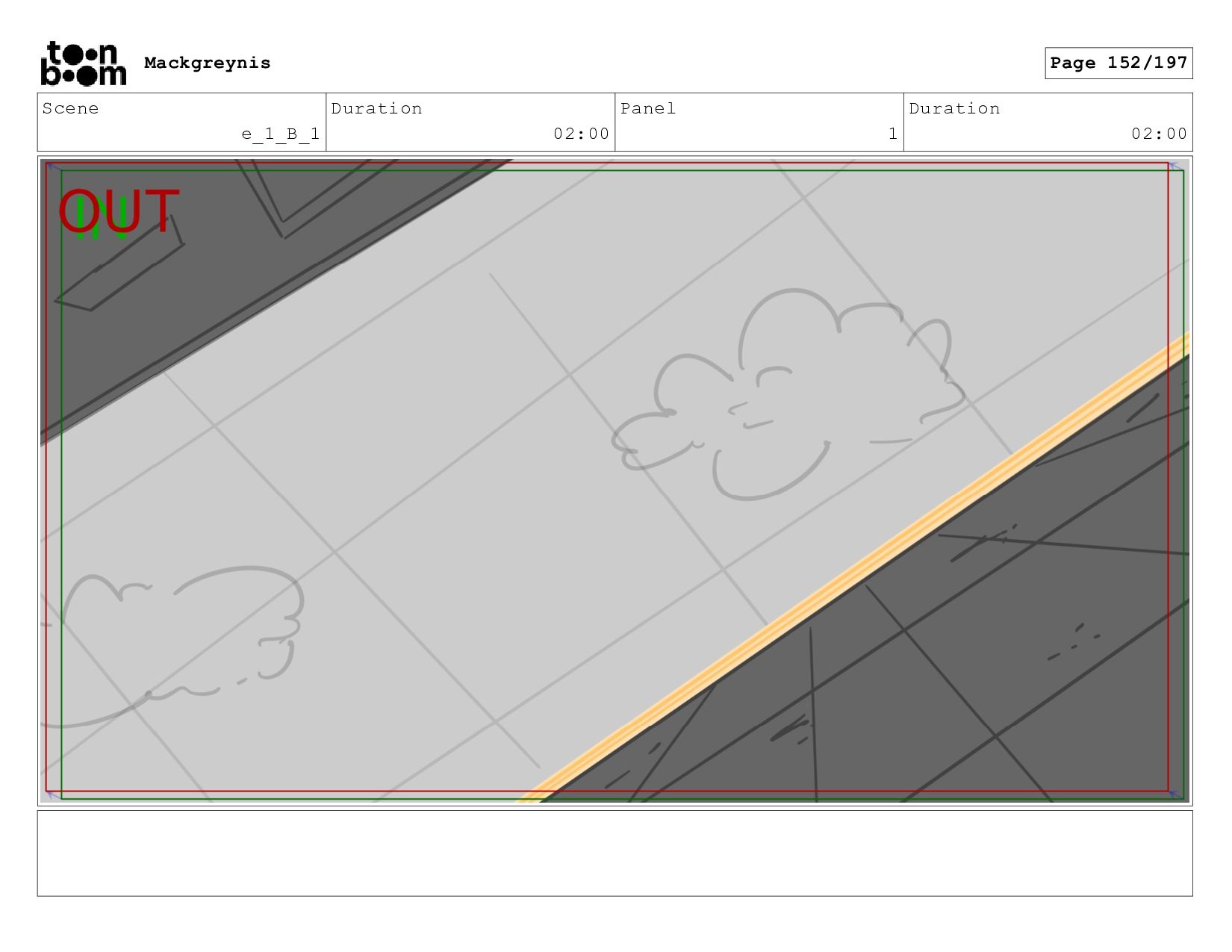Select the scene name e_1_B_1
1232x952 pixels.
pyautogui.click(x=281, y=134)
